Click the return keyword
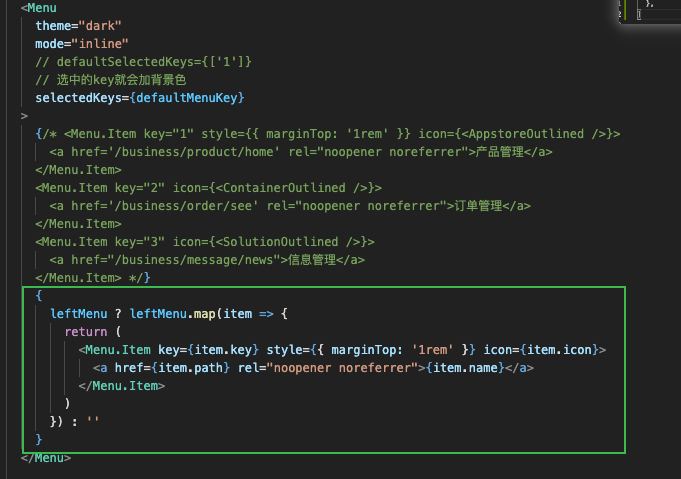The width and height of the screenshot is (681, 479). [86, 332]
